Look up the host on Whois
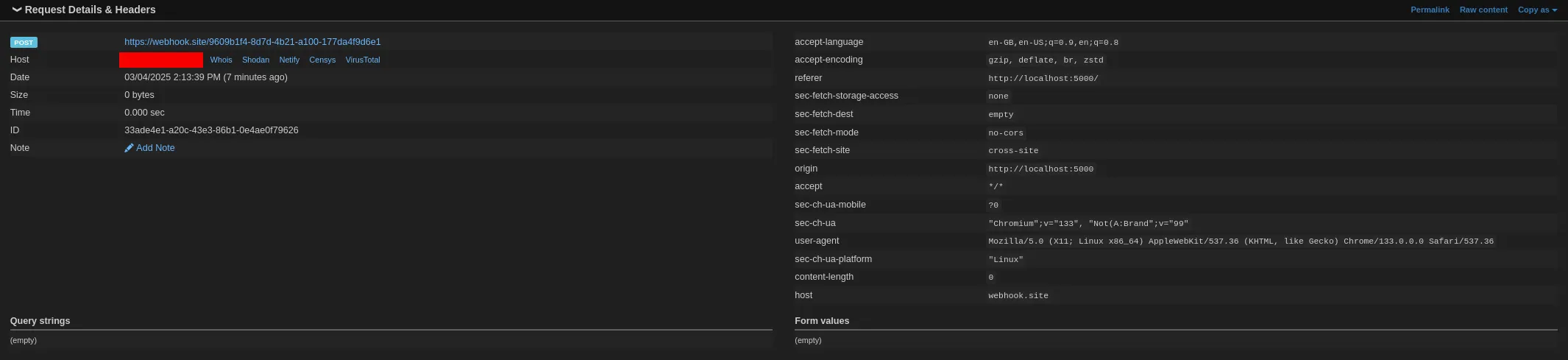1568x360 pixels. 221,60
